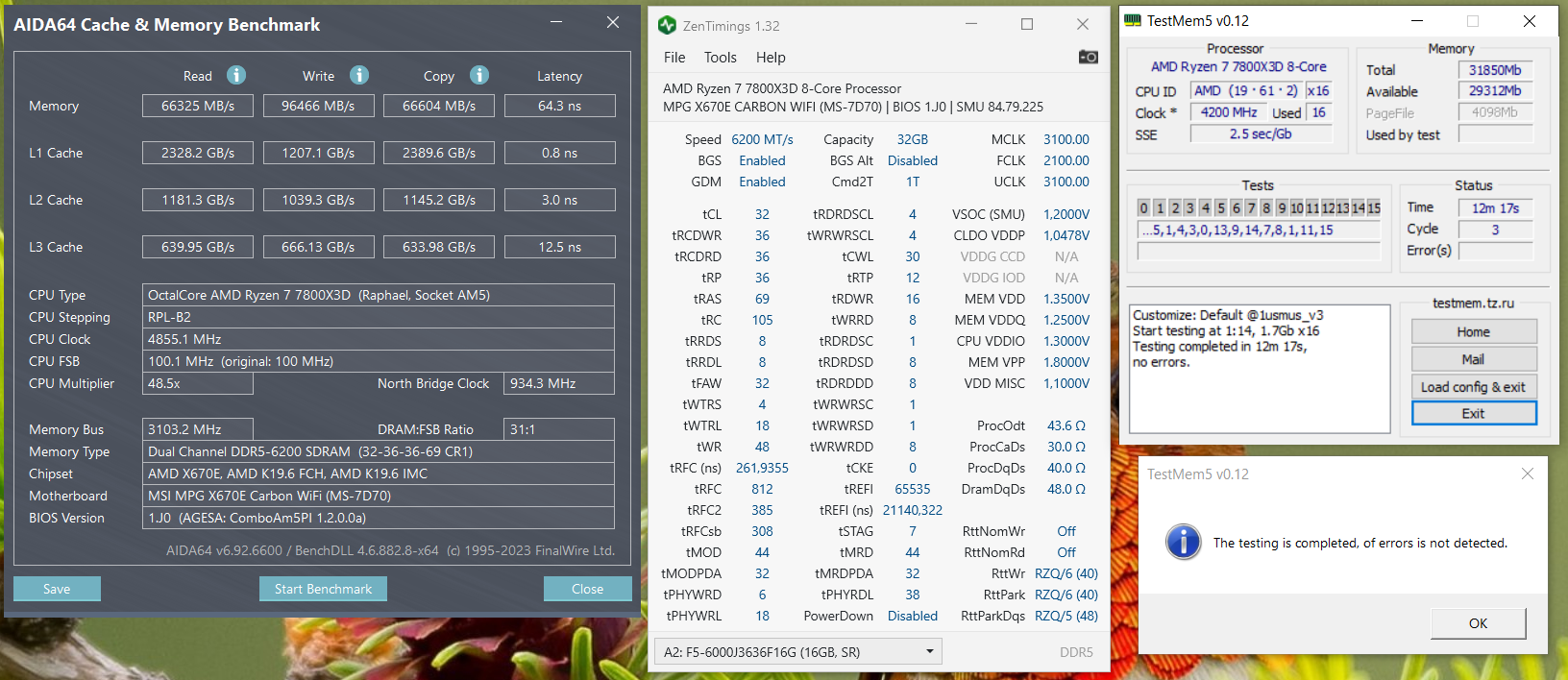Click the GDM Enabled value
The image size is (1568, 680).
pyautogui.click(x=762, y=182)
